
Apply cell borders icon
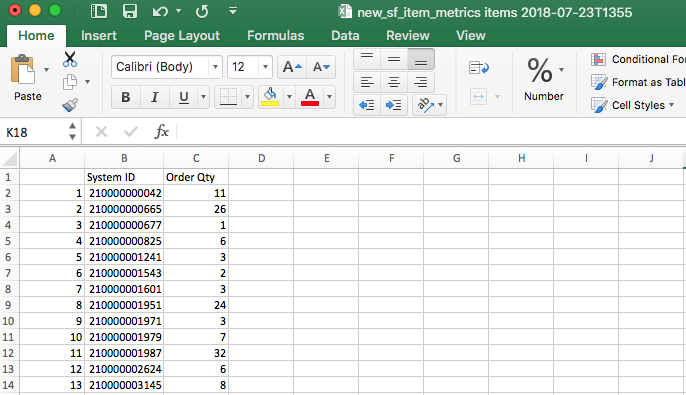click(x=228, y=97)
